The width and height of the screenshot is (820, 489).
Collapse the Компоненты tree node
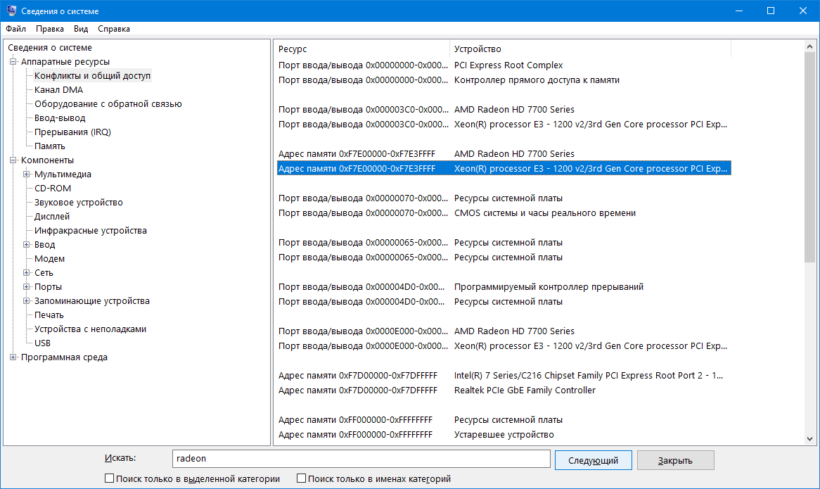coord(13,160)
